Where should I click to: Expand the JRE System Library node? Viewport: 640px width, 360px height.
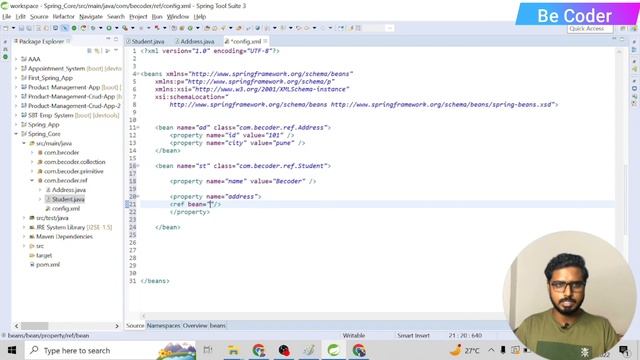click(24, 227)
